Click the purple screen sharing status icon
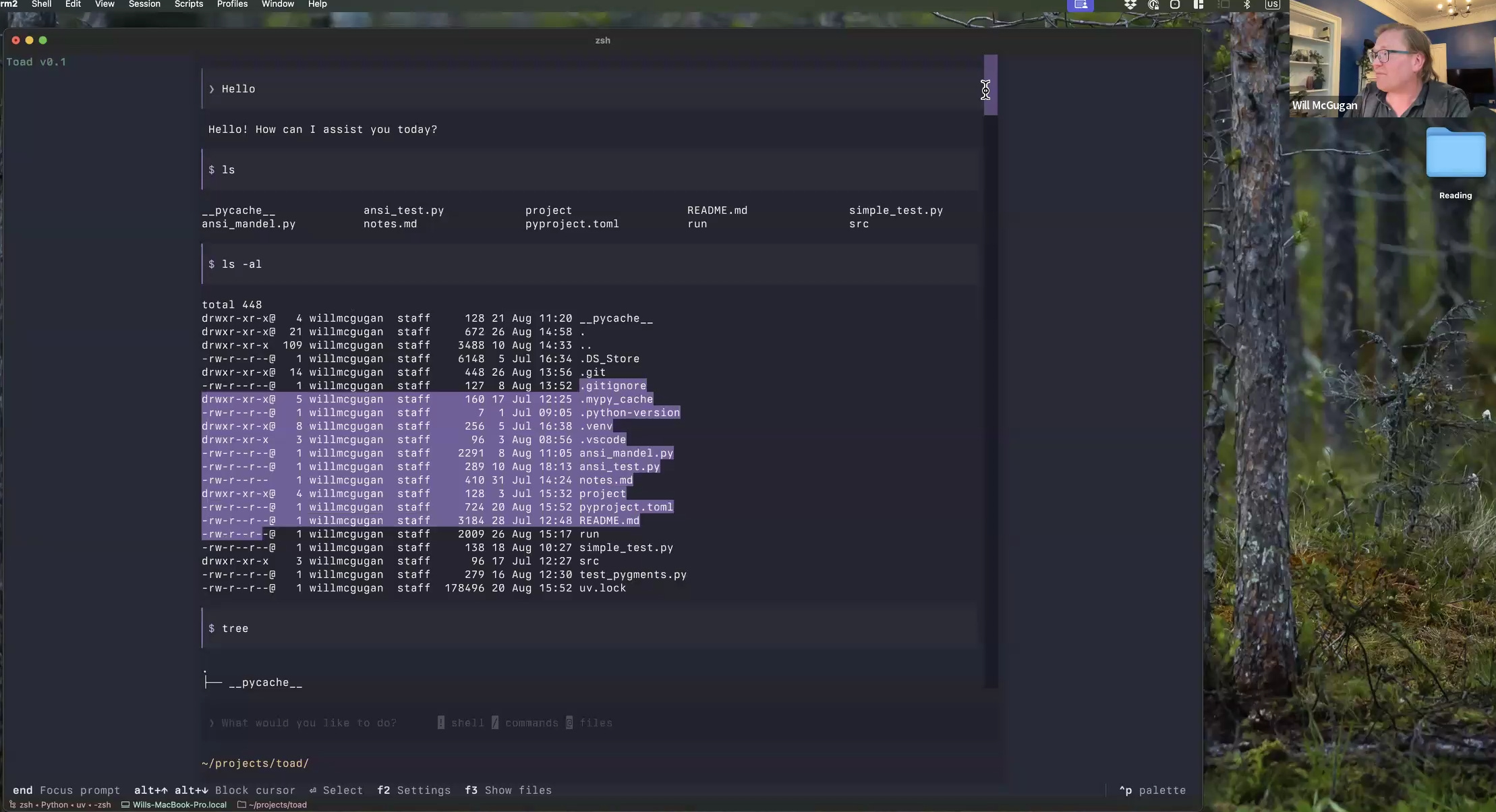Image resolution: width=1496 pixels, height=812 pixels. pyautogui.click(x=1081, y=5)
